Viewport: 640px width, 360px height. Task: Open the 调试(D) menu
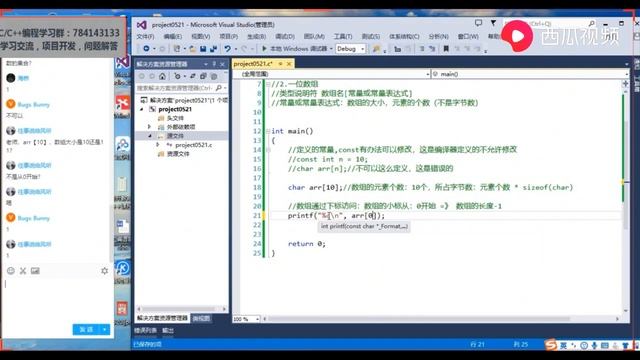[x=285, y=36]
